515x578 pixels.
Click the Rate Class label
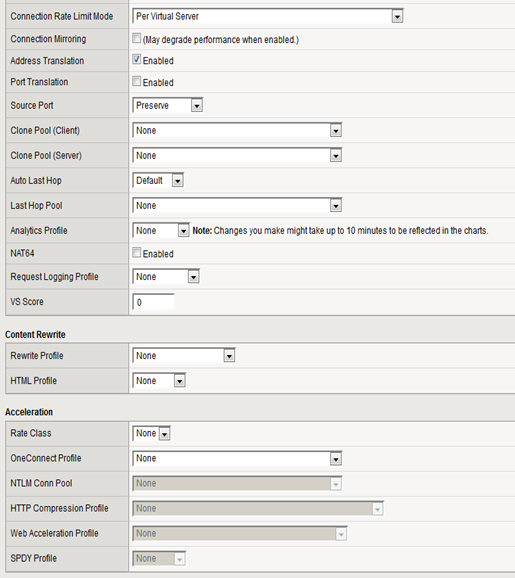pos(31,433)
